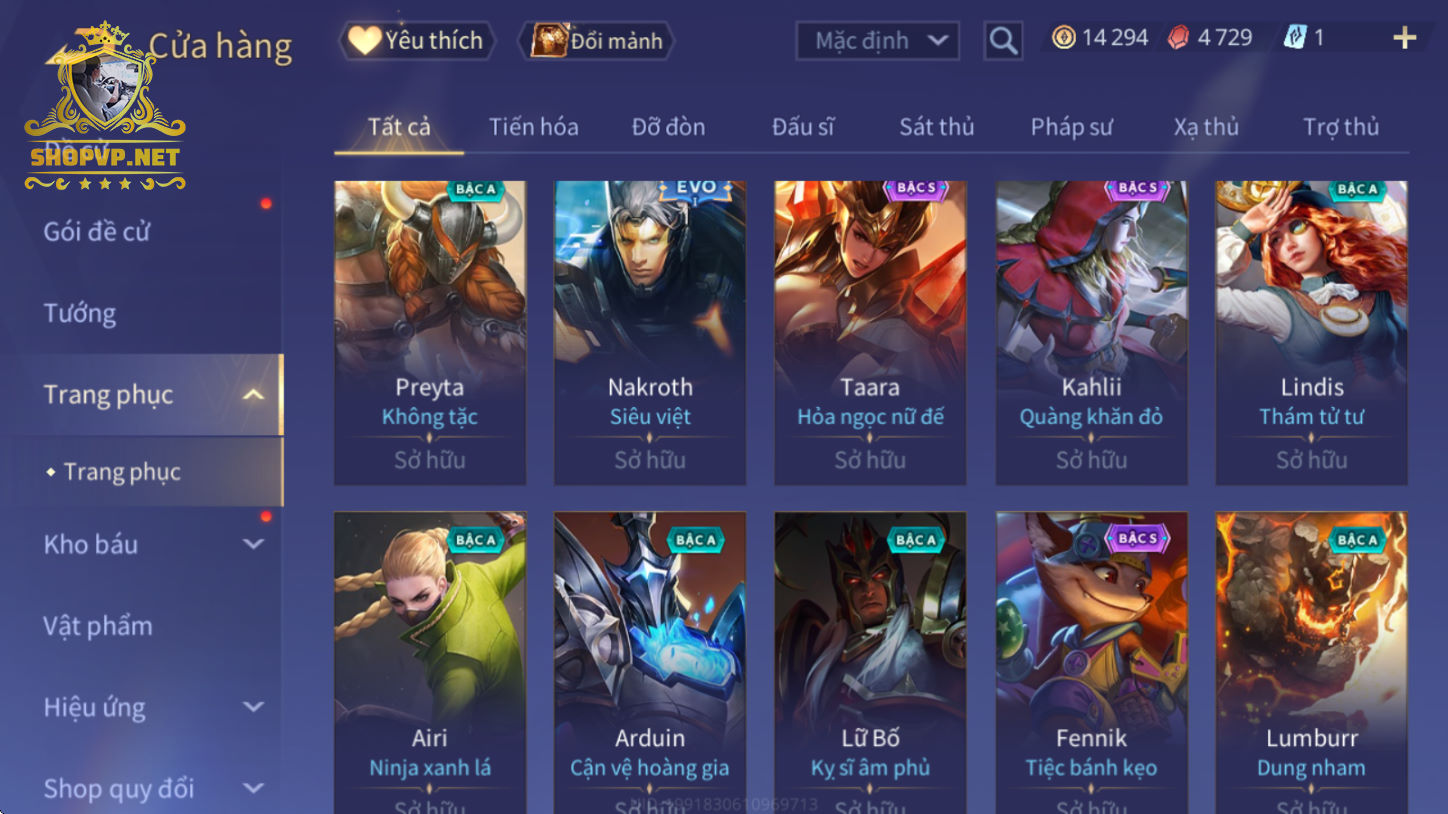Viewport: 1448px width, 814px height.
Task: Expand the Shop quy đổi section
Action: (x=253, y=788)
